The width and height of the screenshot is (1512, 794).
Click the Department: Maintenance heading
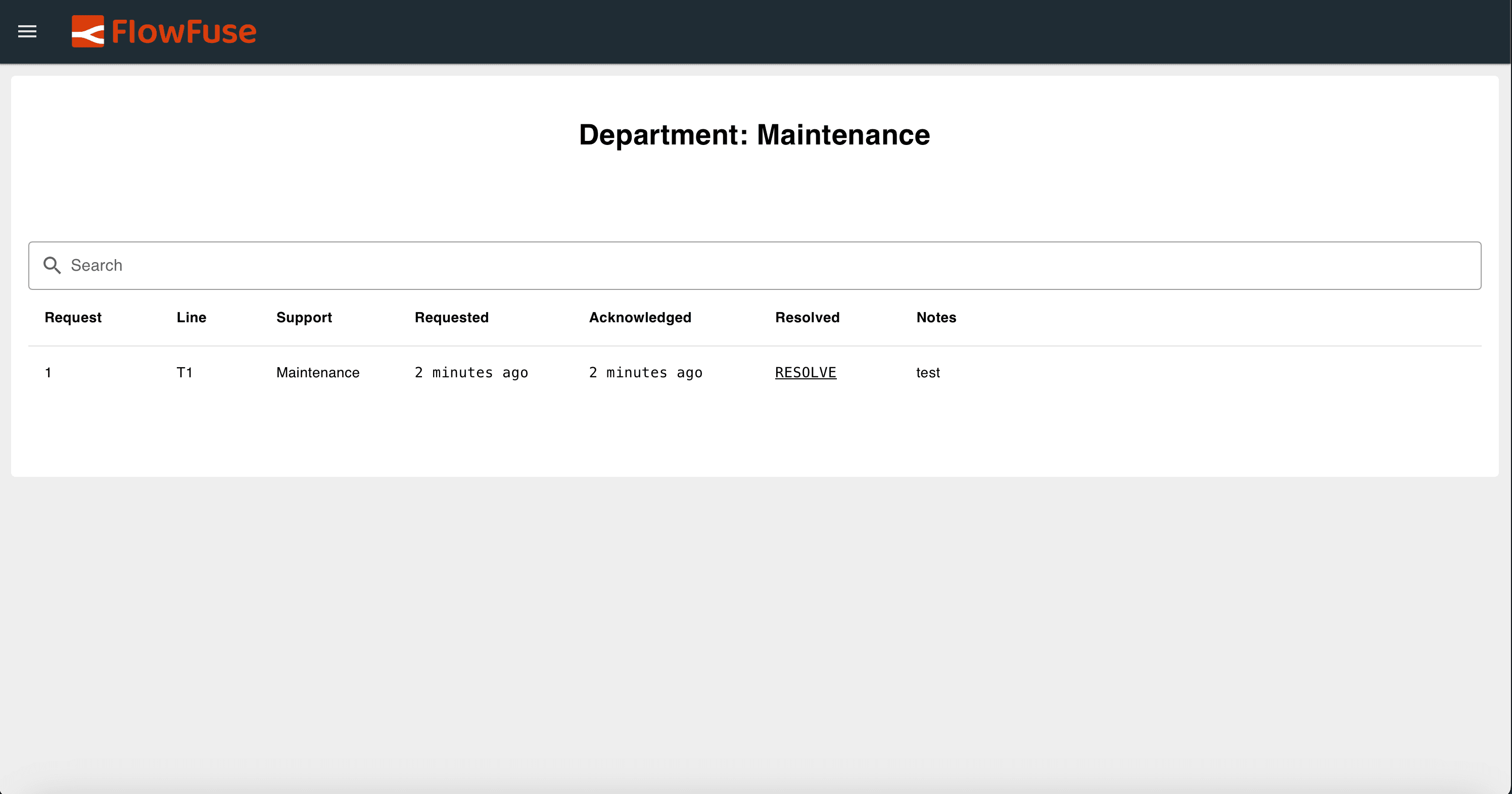(x=754, y=135)
